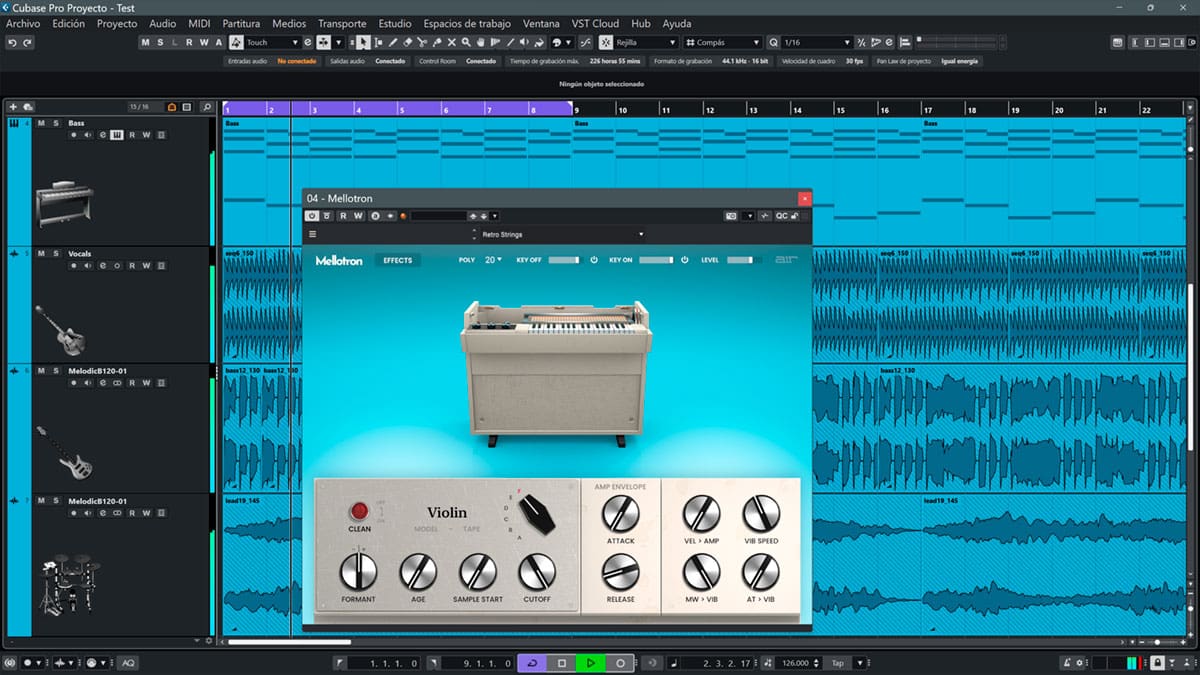Viewport: 1200px width, 675px height.
Task: Open the Rejilla snap type dropdown
Action: [646, 43]
